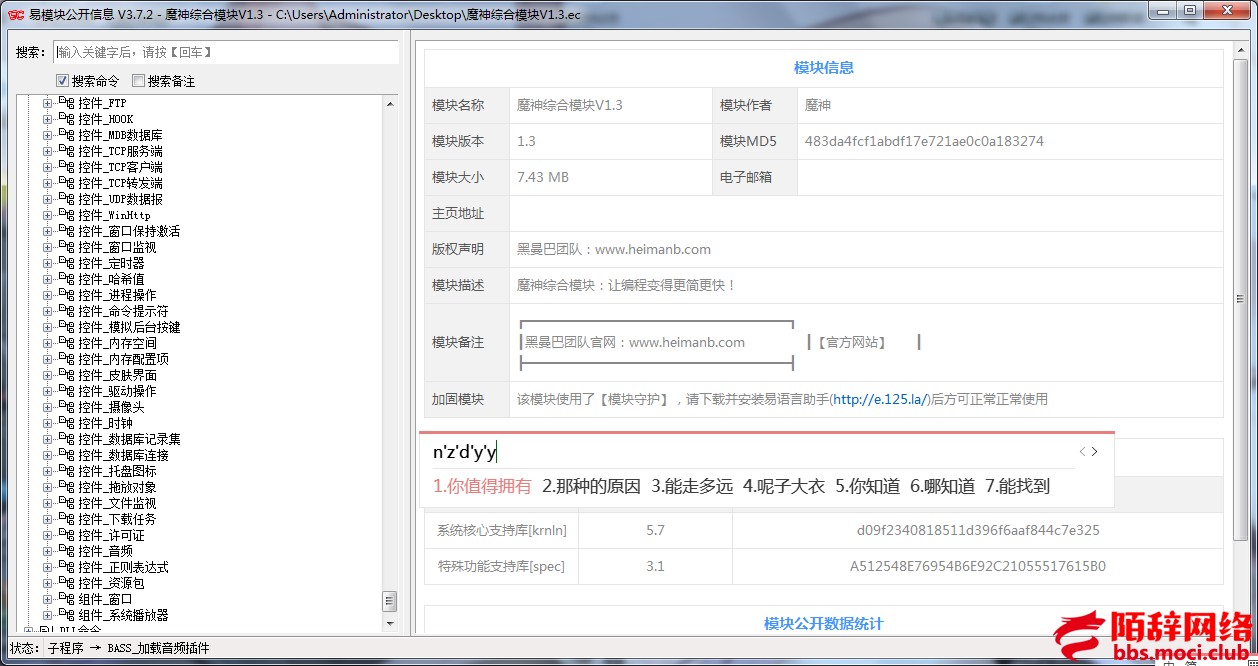The width and height of the screenshot is (1258, 666).
Task: Click the icon next to 控件_音频
Action: click(67, 551)
